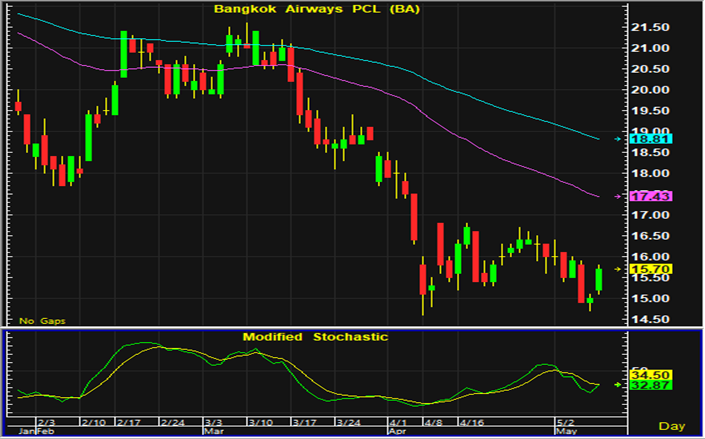Click the Mar month label
705x439 pixels.
(x=214, y=431)
